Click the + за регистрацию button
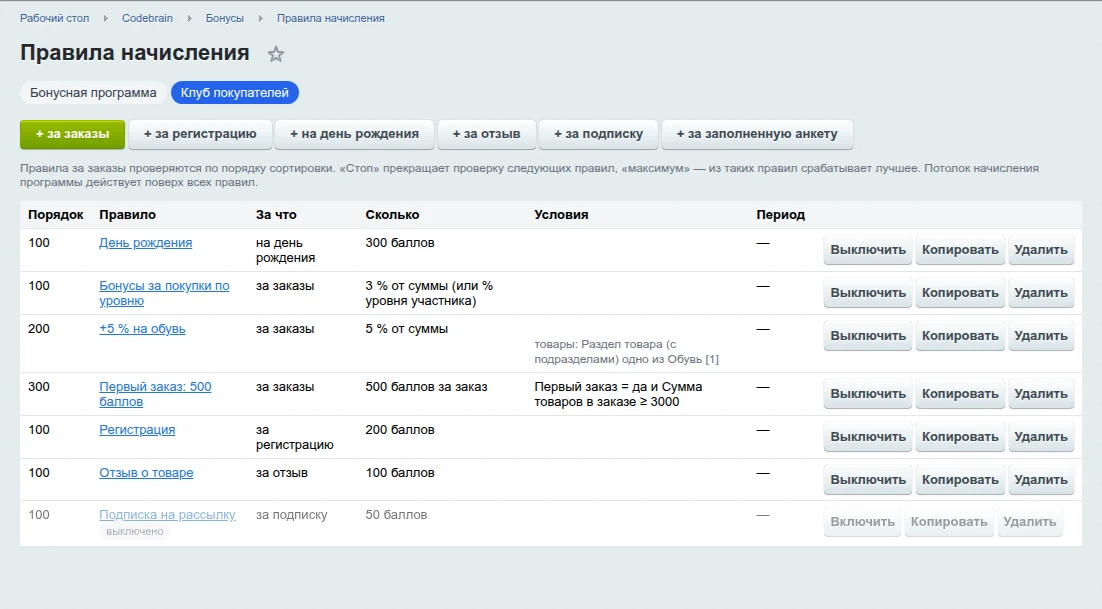The image size is (1102, 609). point(200,134)
